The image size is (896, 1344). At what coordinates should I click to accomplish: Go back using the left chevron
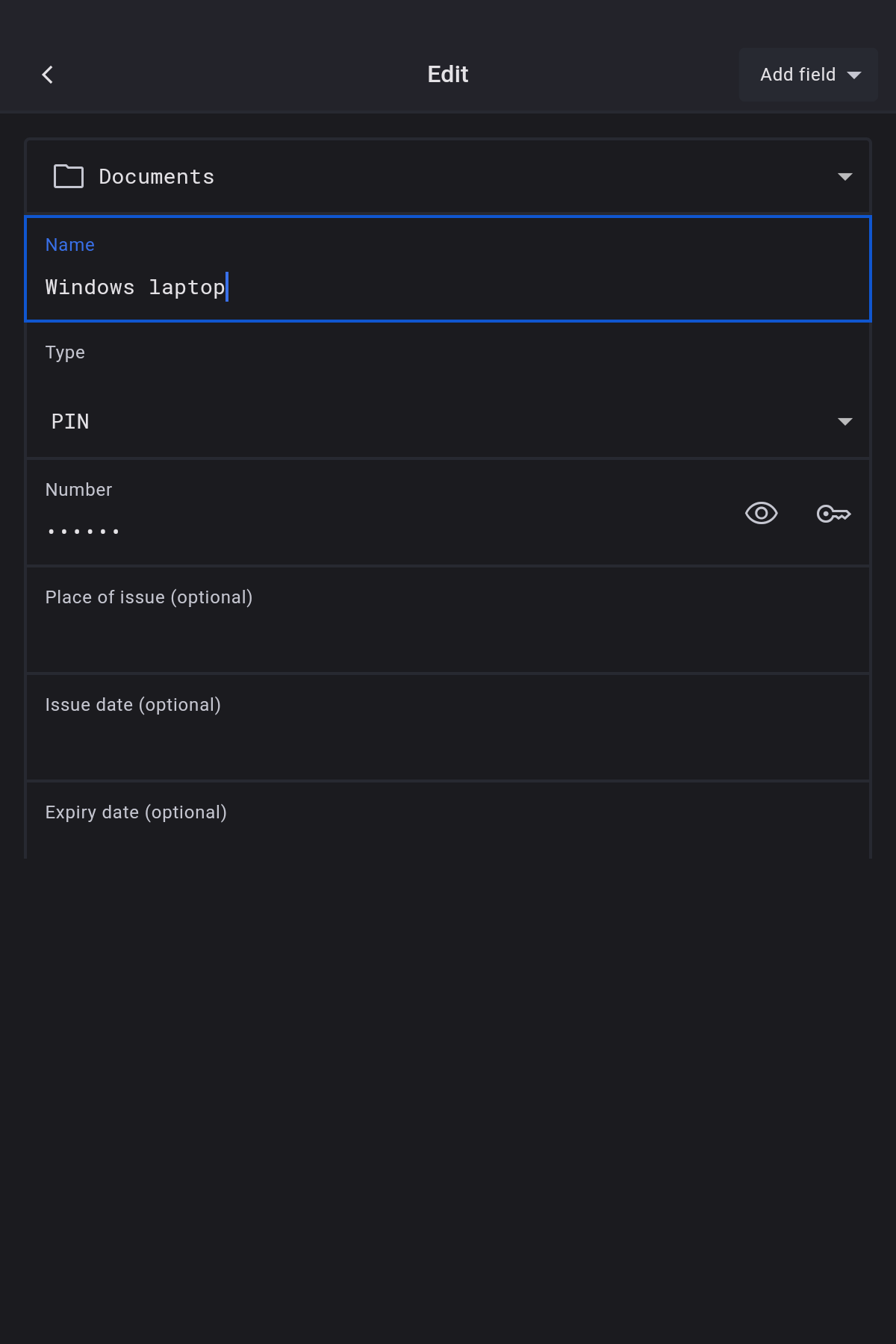pyautogui.click(x=48, y=75)
